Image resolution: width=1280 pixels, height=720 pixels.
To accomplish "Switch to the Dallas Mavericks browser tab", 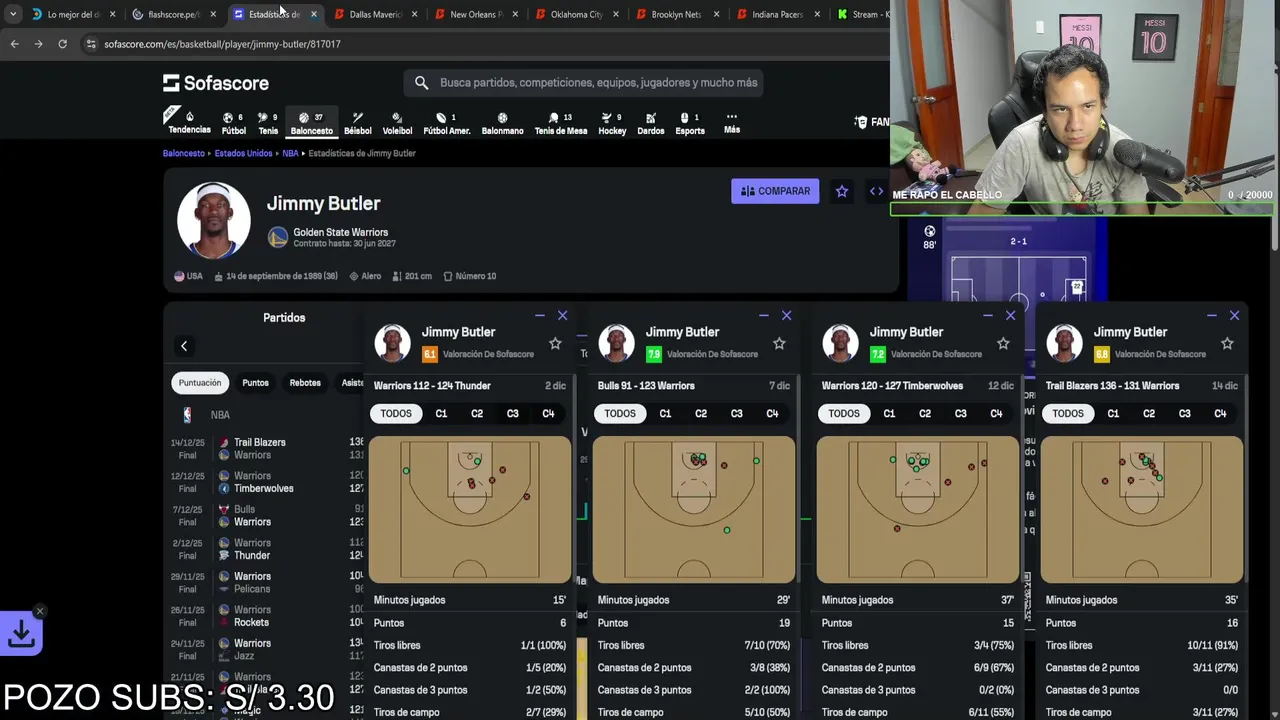I will pos(376,14).
